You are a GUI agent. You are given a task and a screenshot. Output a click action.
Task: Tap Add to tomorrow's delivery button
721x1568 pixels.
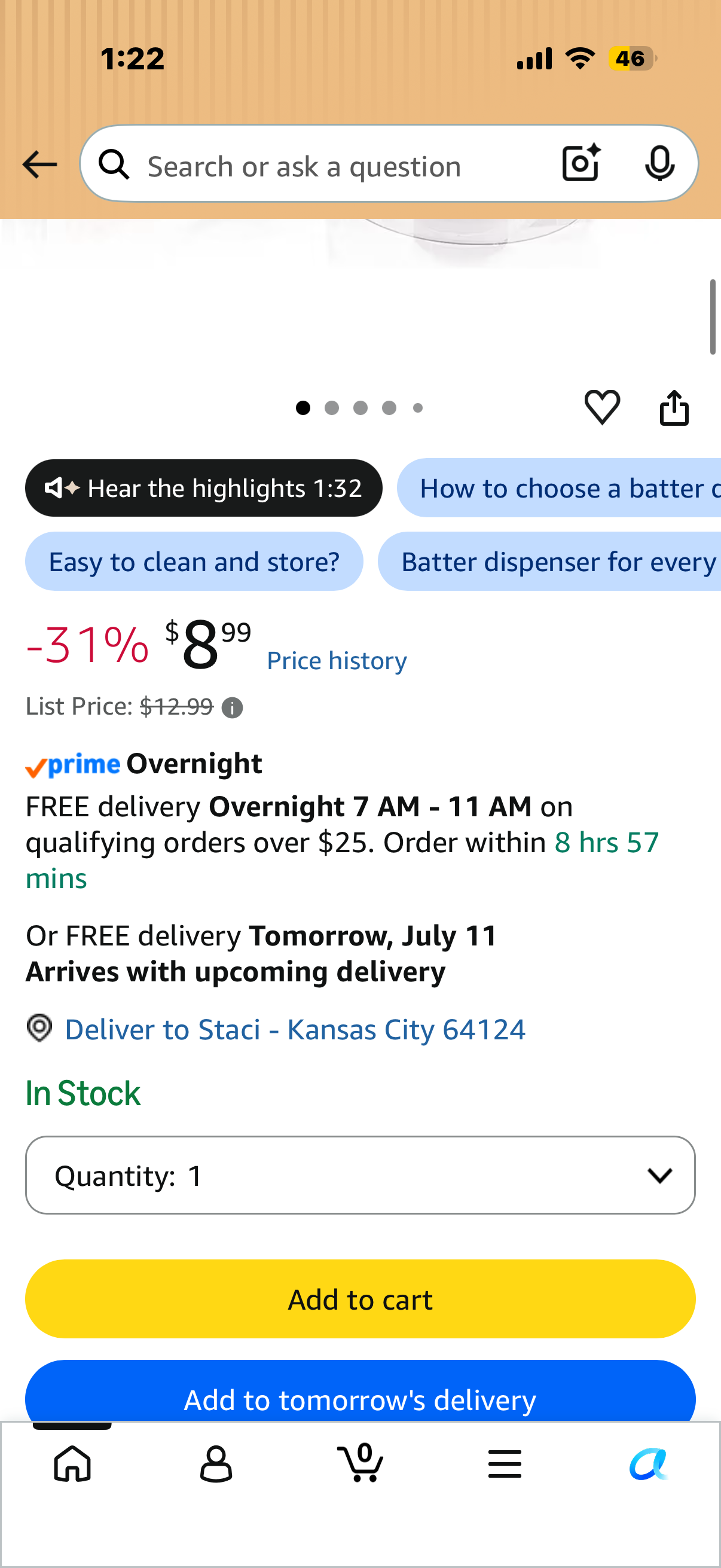pyautogui.click(x=360, y=1393)
